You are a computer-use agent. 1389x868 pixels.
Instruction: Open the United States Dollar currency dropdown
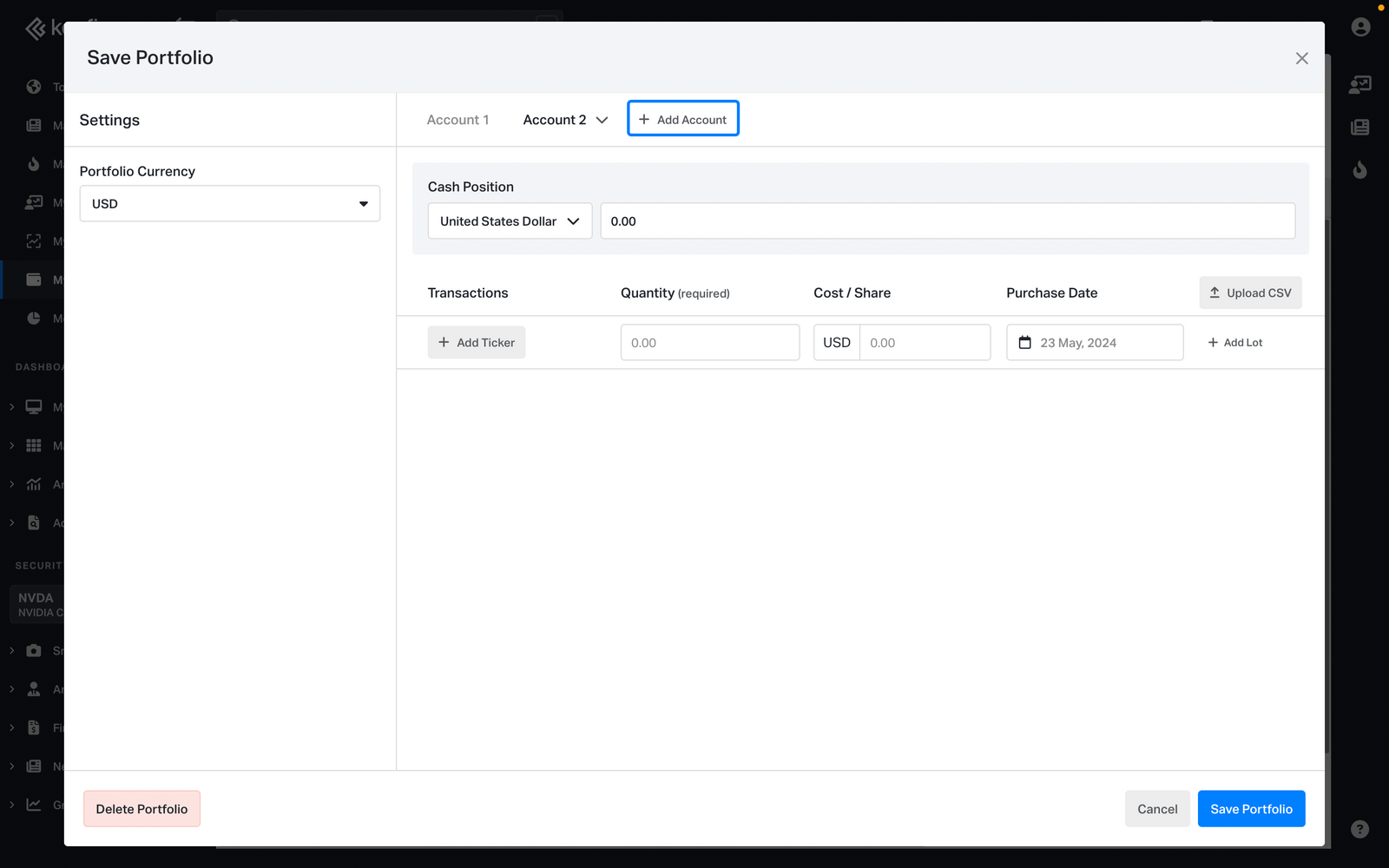coord(510,221)
